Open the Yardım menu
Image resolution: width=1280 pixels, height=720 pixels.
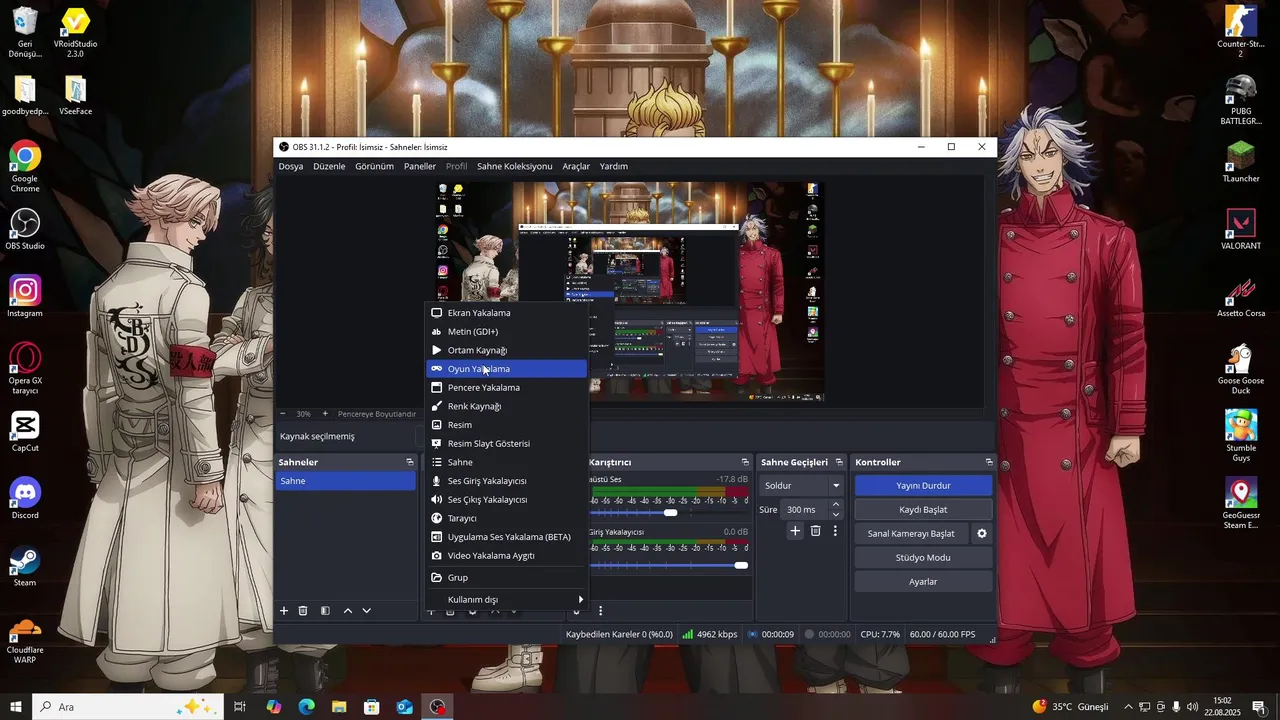614,166
